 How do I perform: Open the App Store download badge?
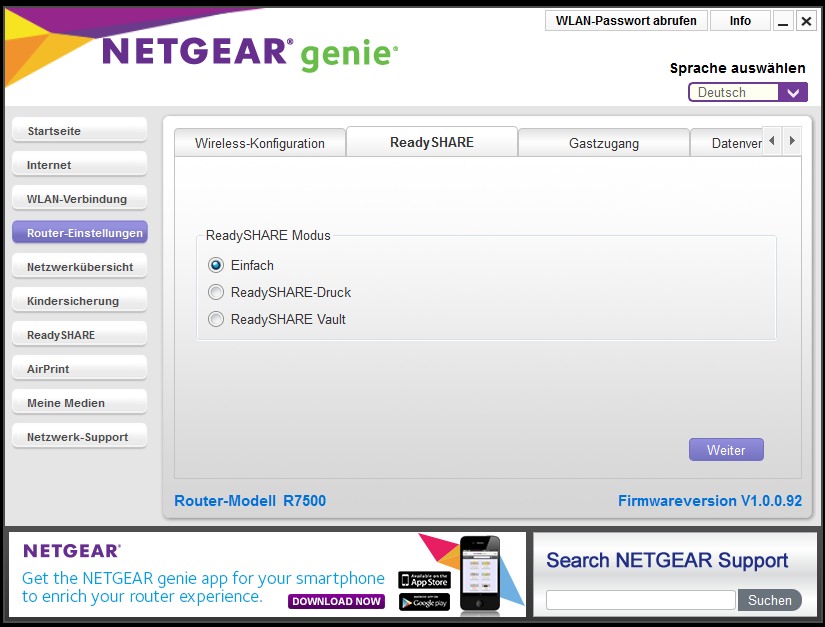pyautogui.click(x=424, y=580)
